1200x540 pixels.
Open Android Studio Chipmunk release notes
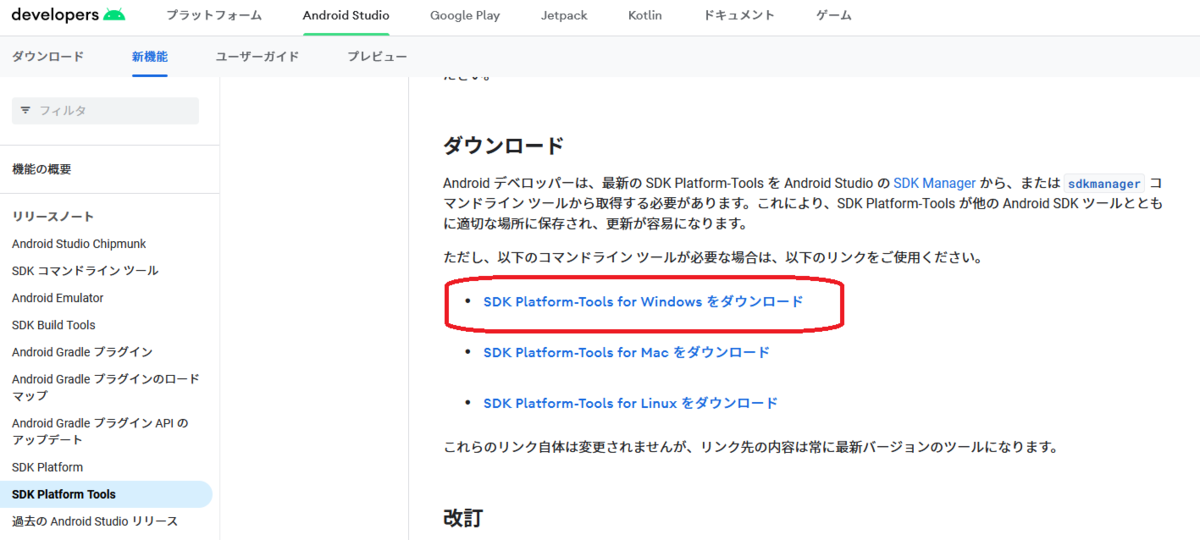click(79, 244)
